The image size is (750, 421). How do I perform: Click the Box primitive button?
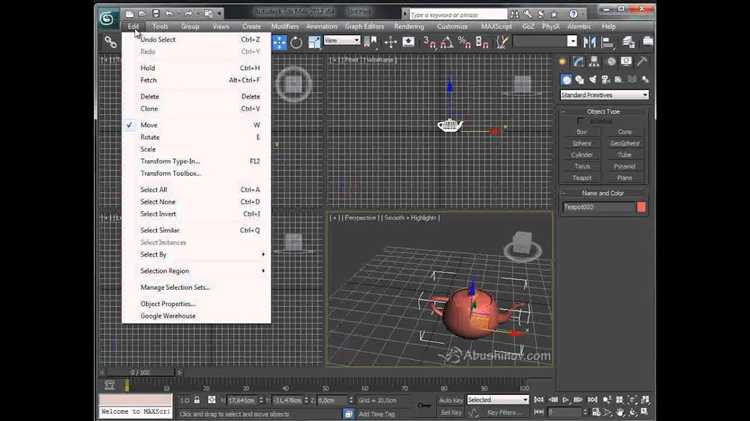582,132
